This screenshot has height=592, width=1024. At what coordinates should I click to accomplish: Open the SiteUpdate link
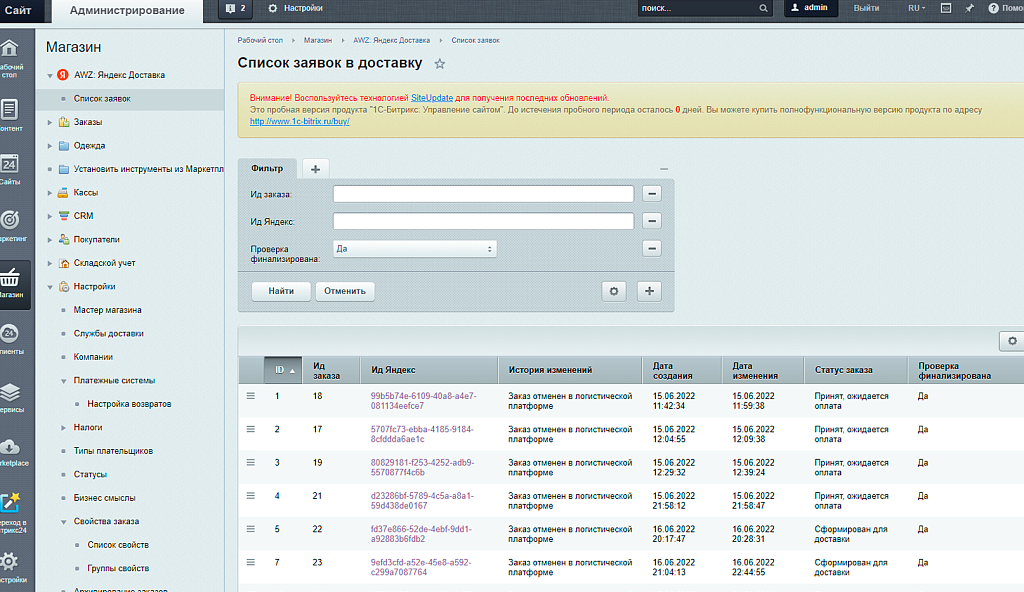point(432,98)
